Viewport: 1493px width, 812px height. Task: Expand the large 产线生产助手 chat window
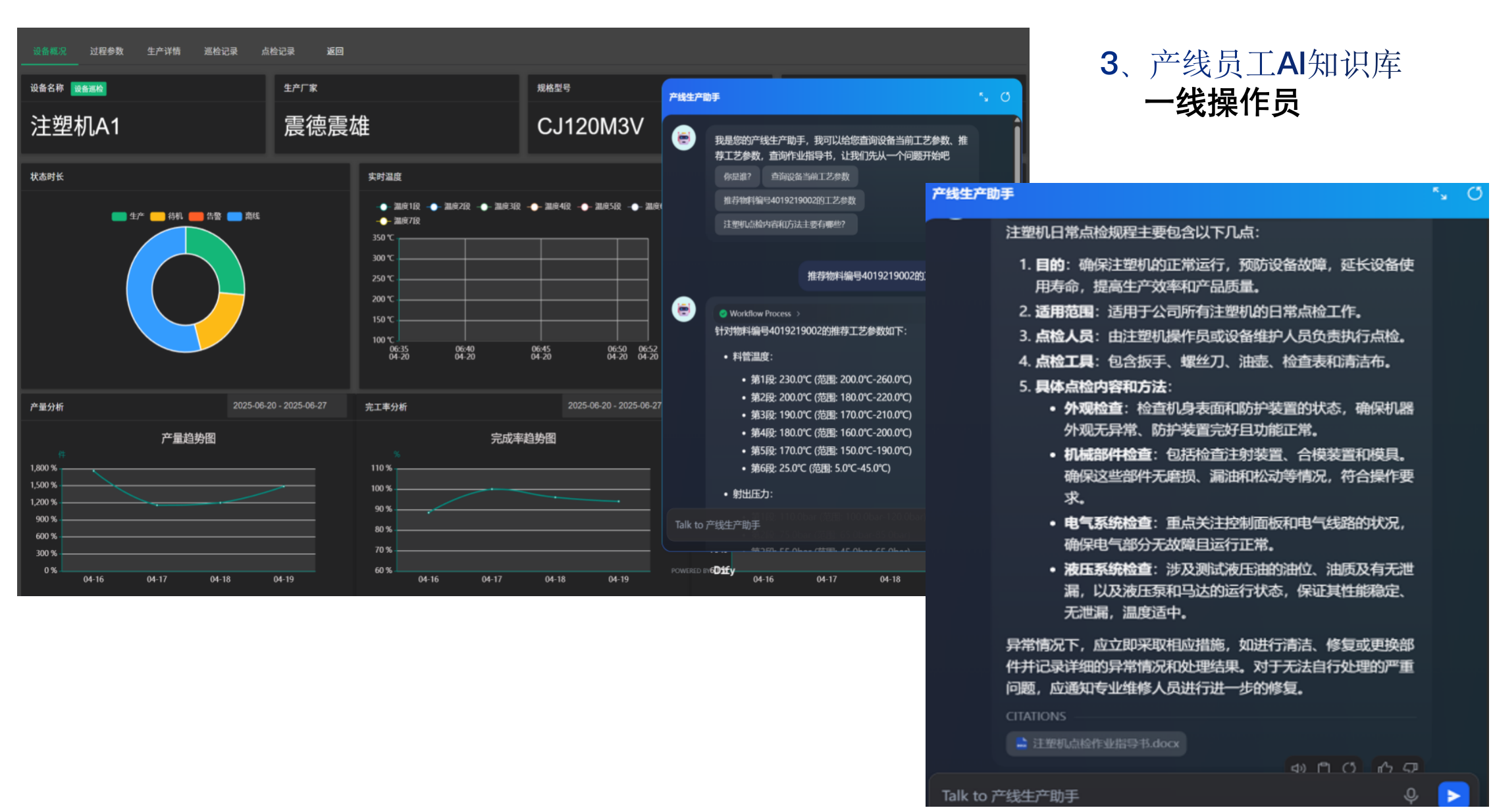click(1440, 193)
